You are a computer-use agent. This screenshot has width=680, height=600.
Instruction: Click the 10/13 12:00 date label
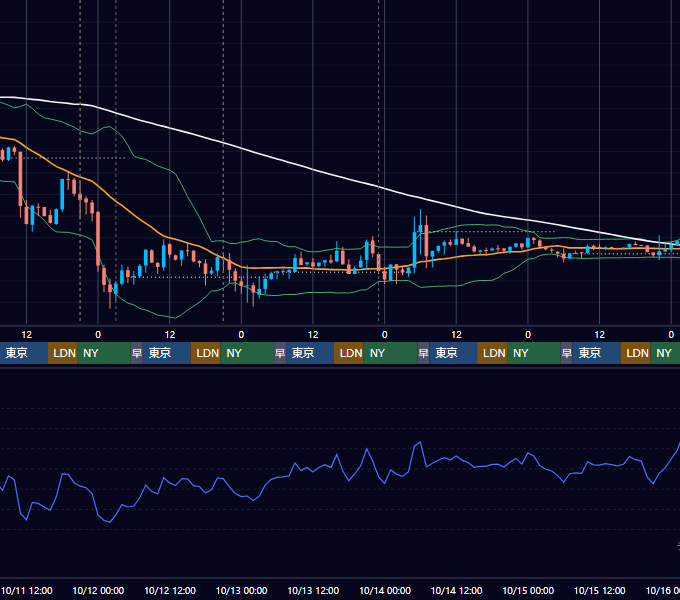click(x=313, y=590)
